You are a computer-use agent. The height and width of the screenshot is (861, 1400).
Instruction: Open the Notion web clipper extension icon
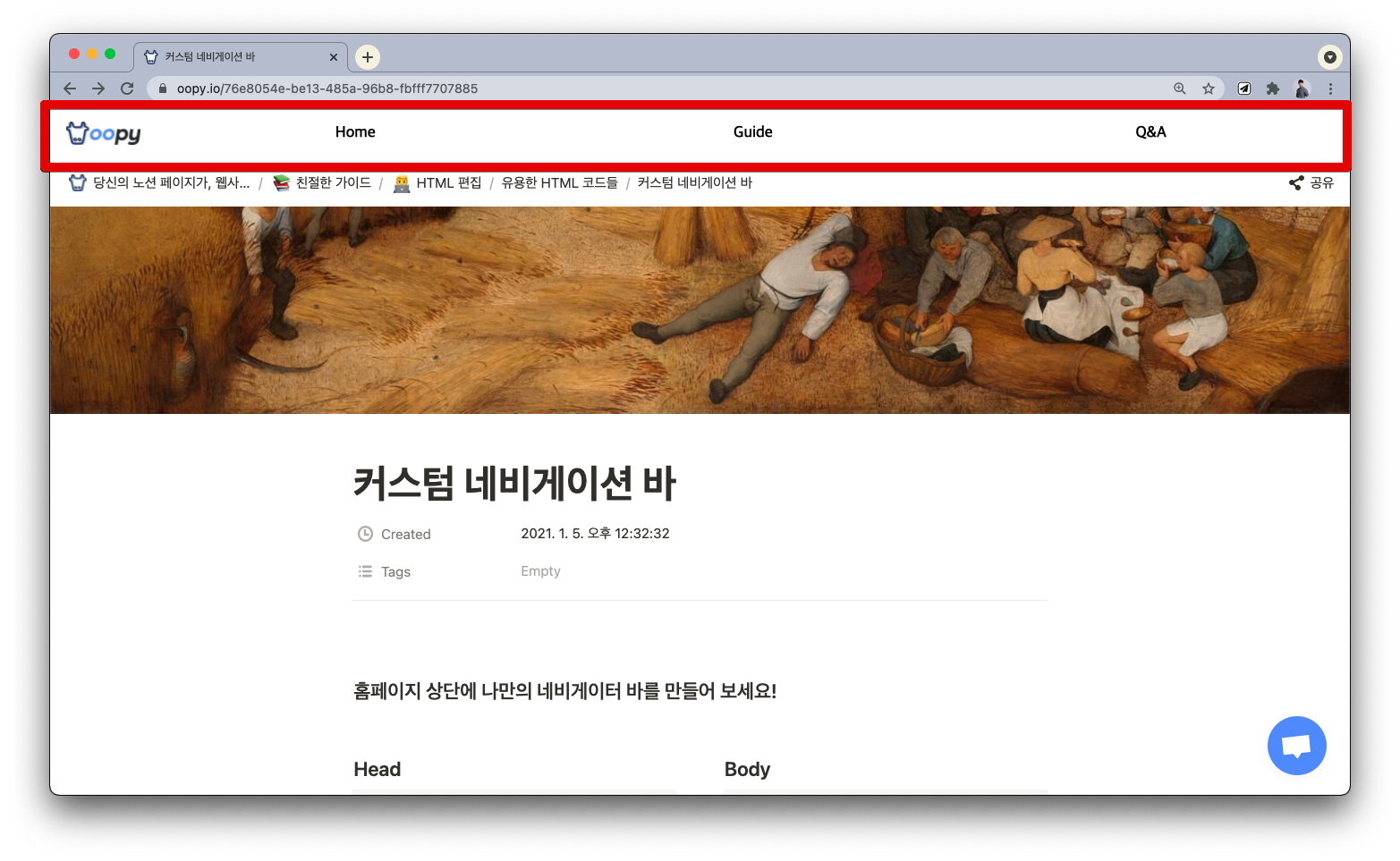1244,89
